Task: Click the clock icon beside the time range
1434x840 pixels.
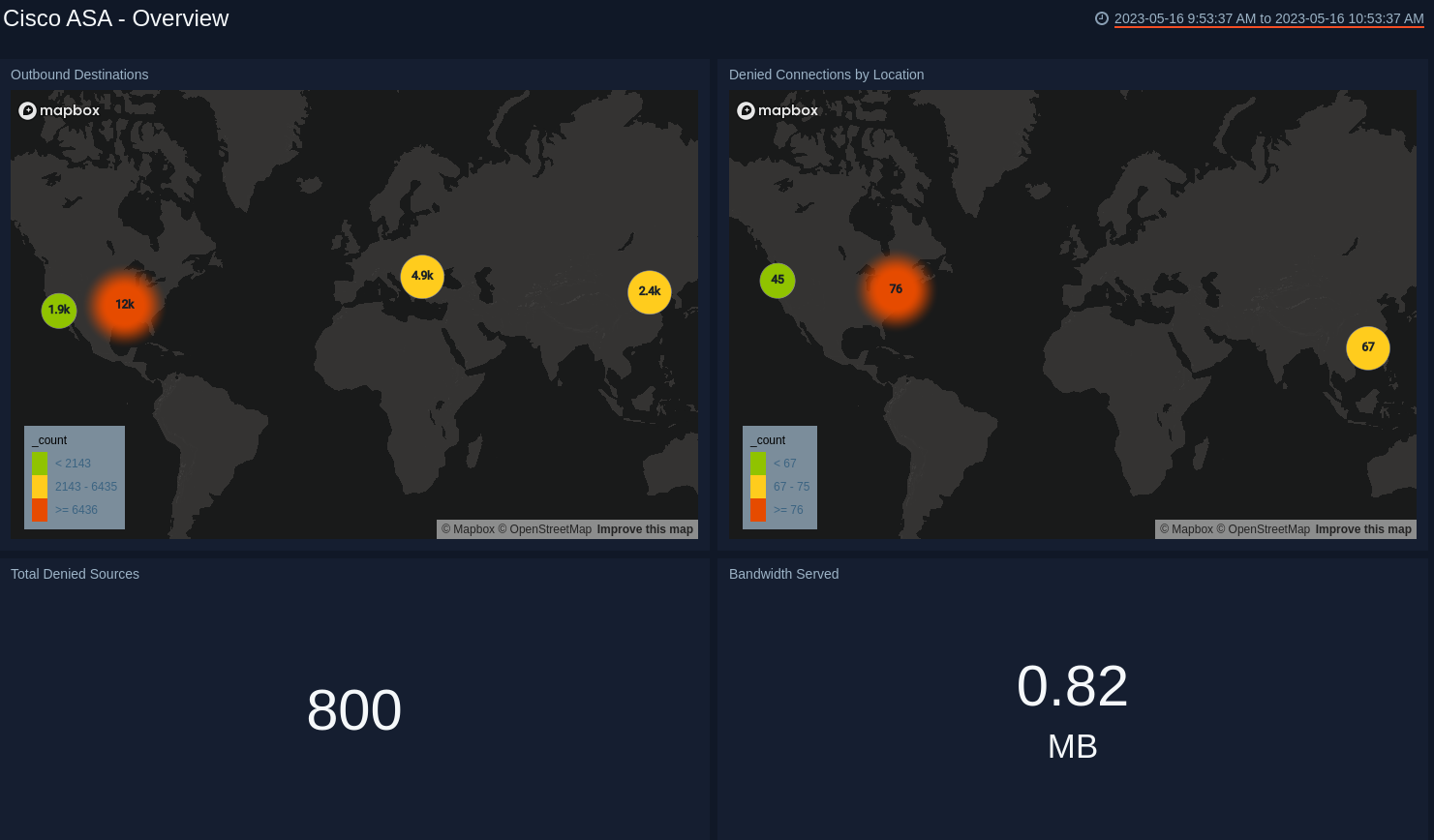Action: 1101,17
